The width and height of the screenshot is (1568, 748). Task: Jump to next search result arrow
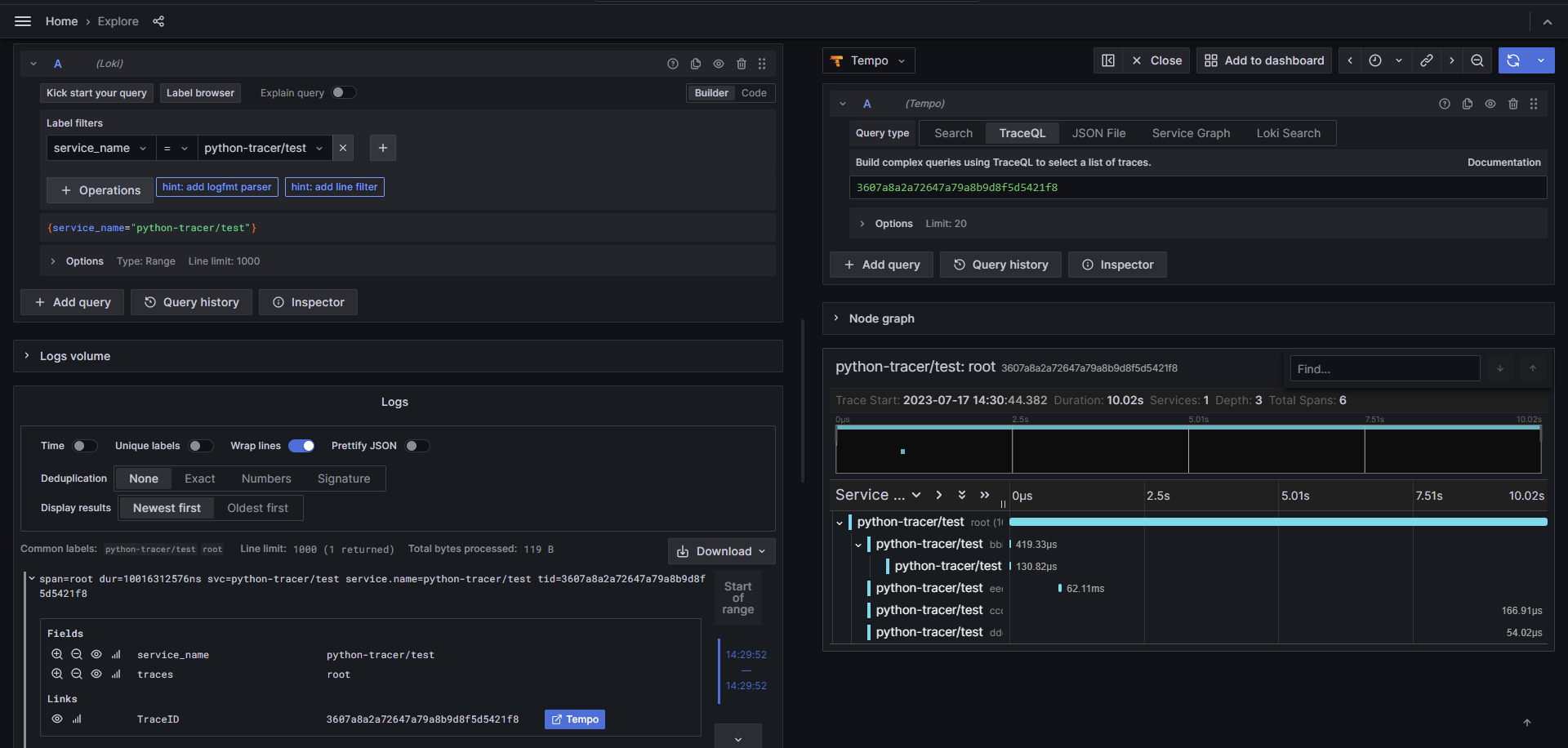pyautogui.click(x=1500, y=368)
